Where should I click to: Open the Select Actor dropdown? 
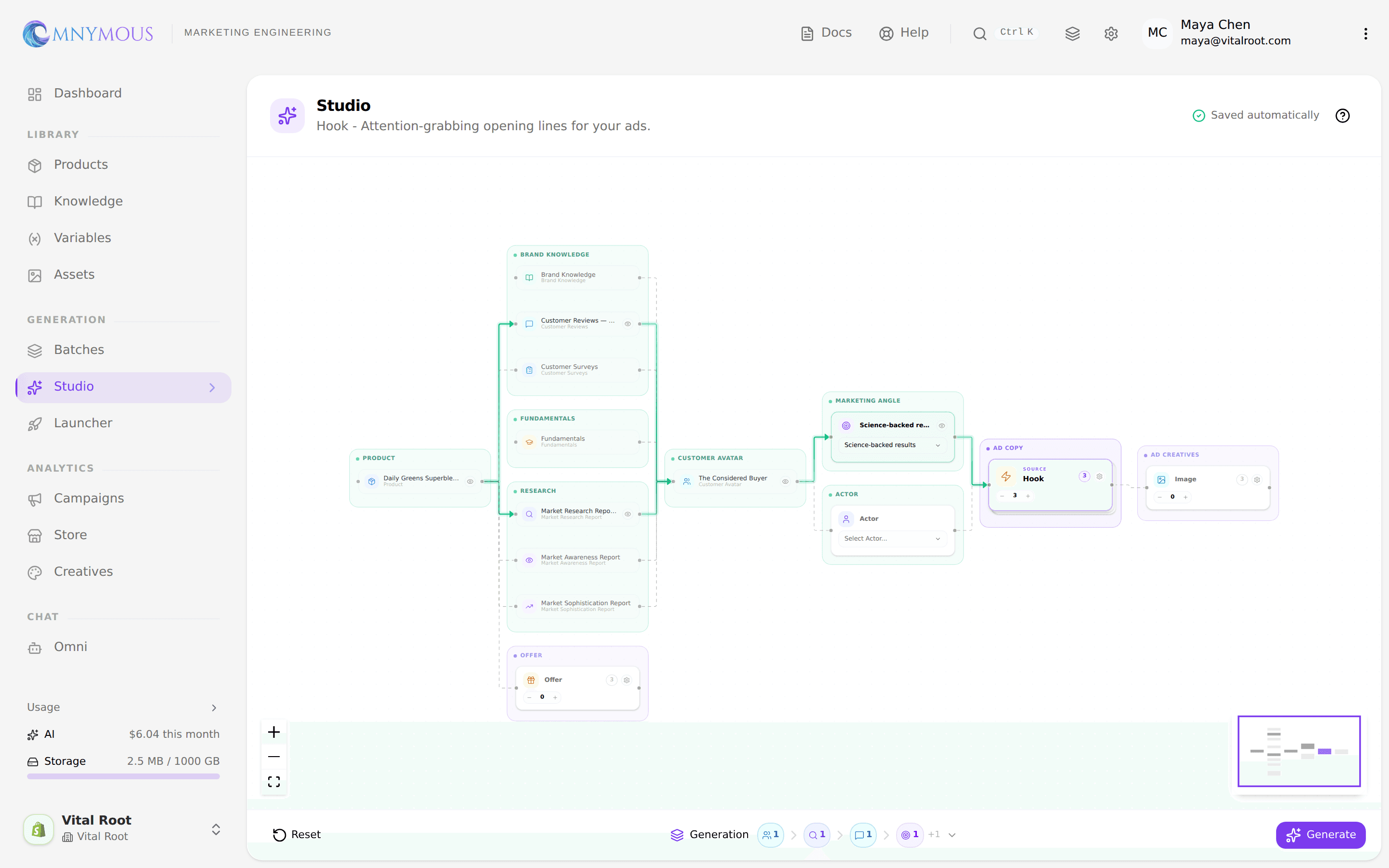[892, 539]
